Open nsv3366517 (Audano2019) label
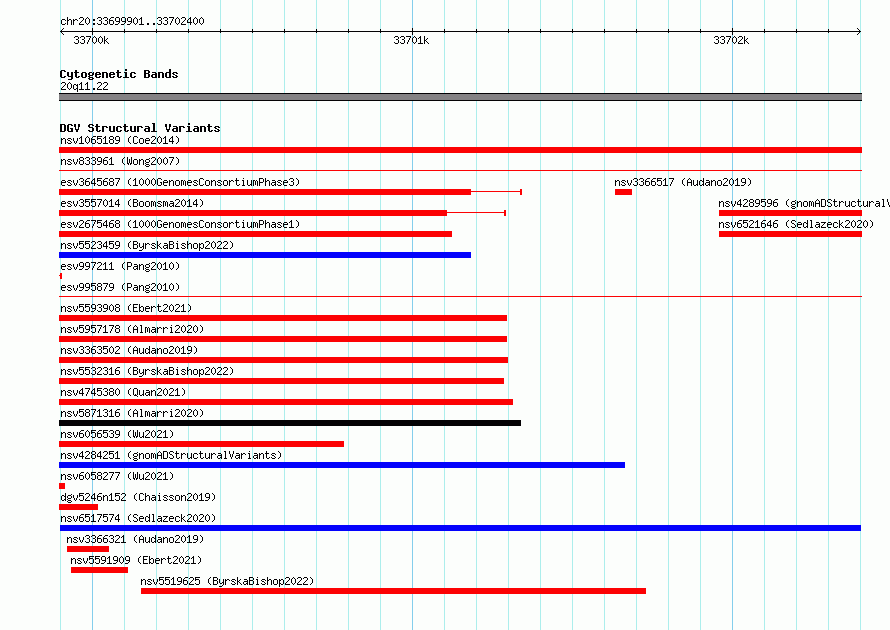Viewport: 890px width, 630px height. click(683, 182)
